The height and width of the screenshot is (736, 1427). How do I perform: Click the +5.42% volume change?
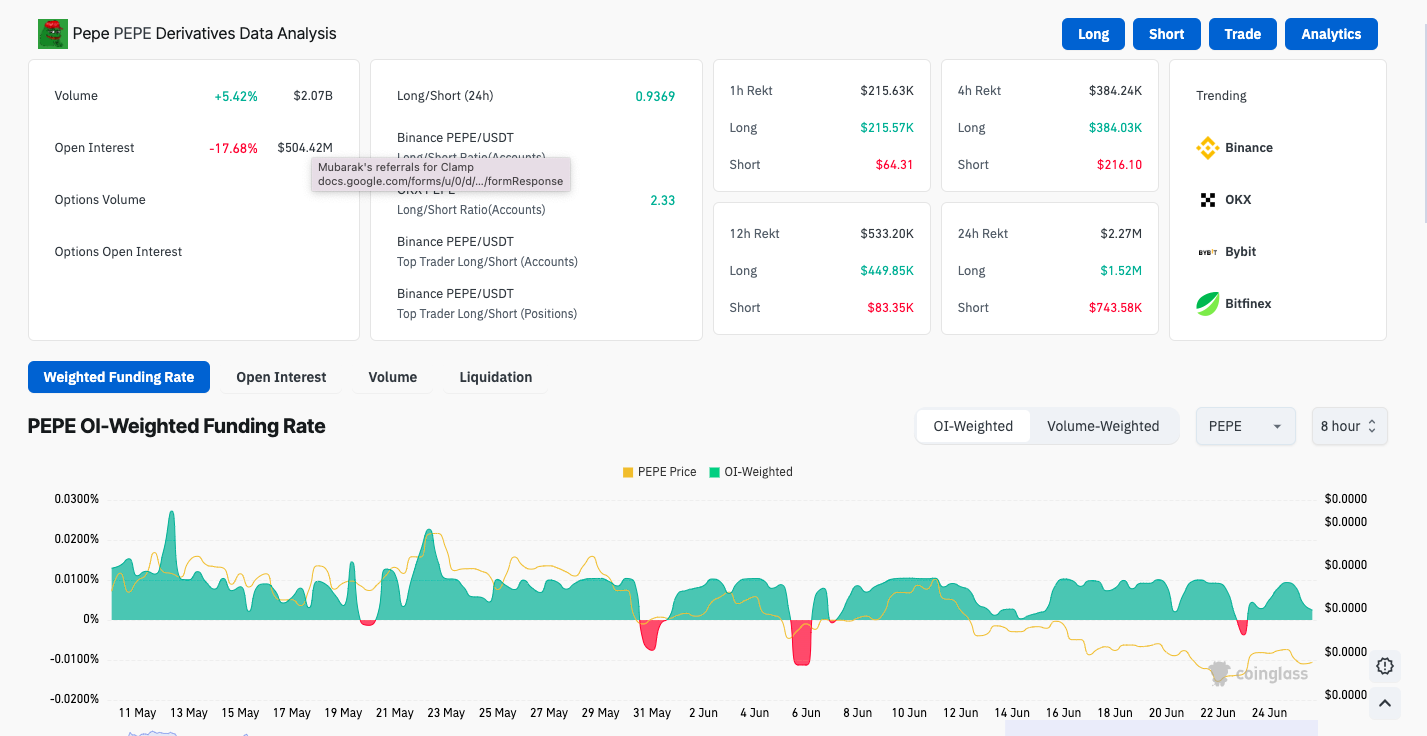(x=236, y=97)
